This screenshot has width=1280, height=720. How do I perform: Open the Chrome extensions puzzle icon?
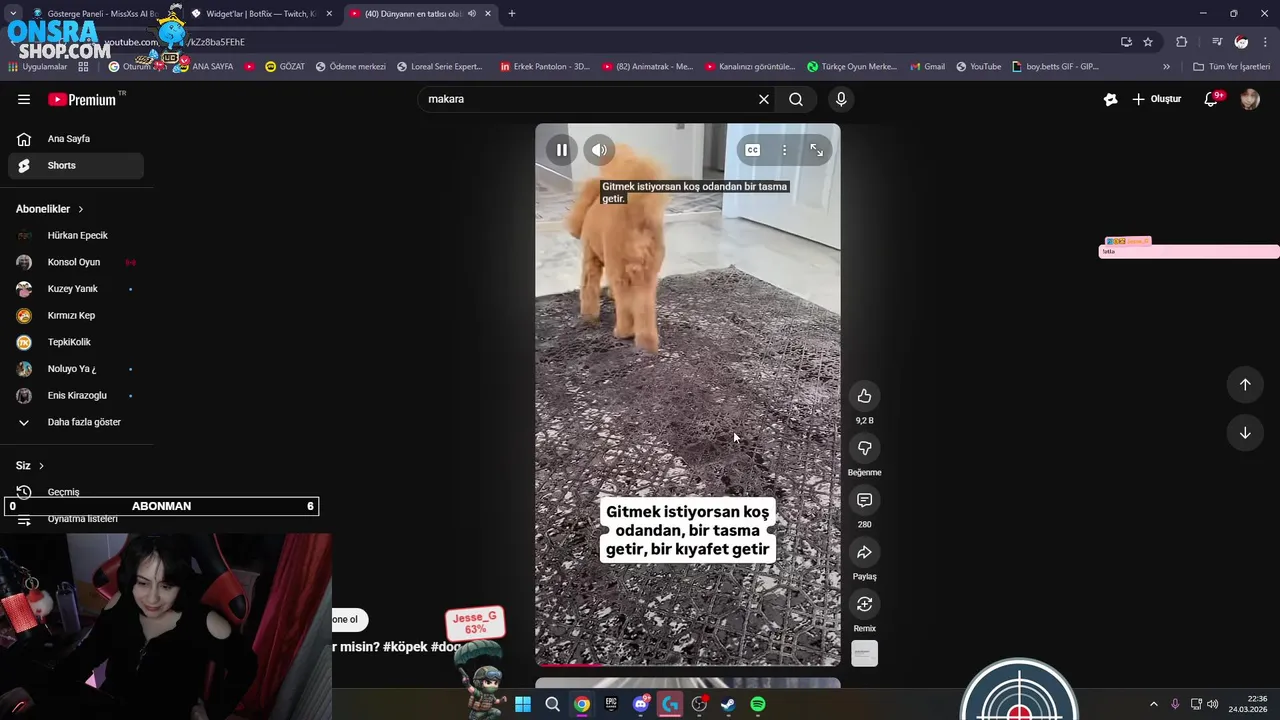pyautogui.click(x=1182, y=42)
